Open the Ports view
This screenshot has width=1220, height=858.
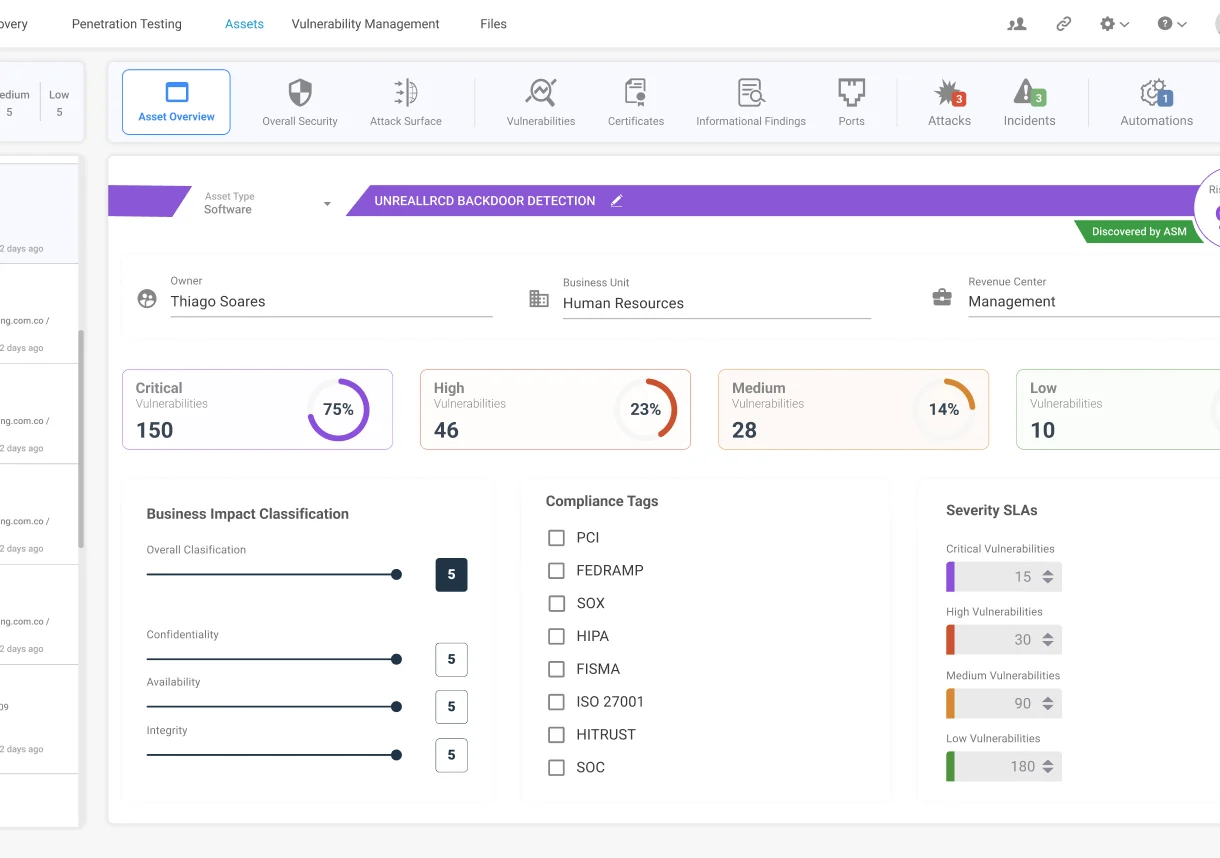pyautogui.click(x=852, y=103)
